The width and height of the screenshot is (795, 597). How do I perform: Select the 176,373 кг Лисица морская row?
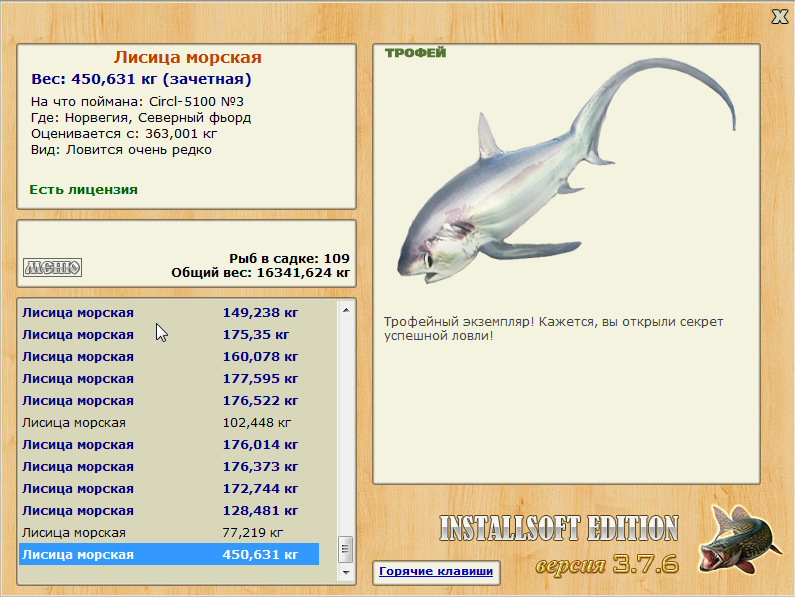coord(169,467)
